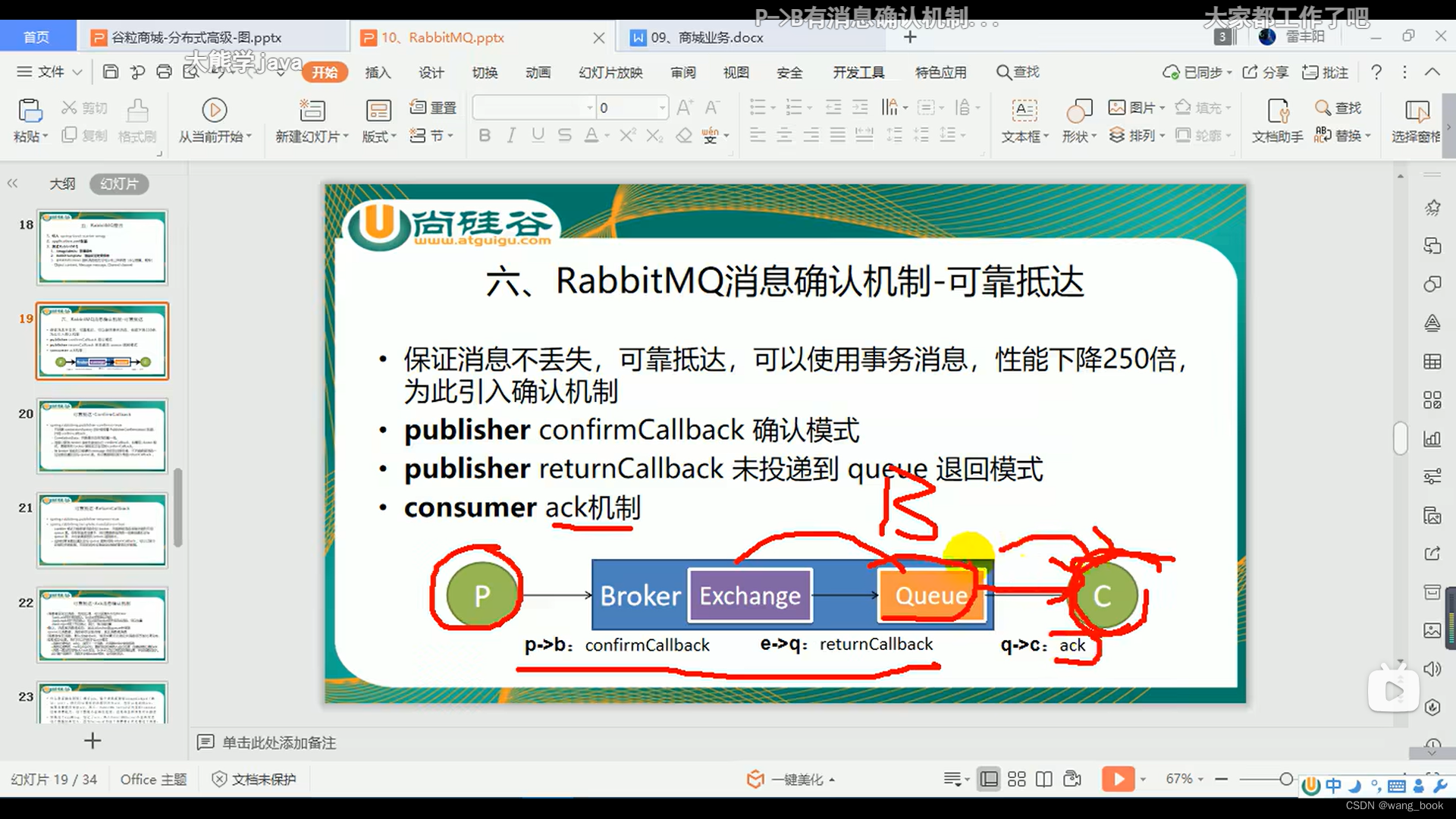Viewport: 1456px width, 819px height.
Task: Open the Picture (图片) insert dropdown
Action: pos(1136,108)
